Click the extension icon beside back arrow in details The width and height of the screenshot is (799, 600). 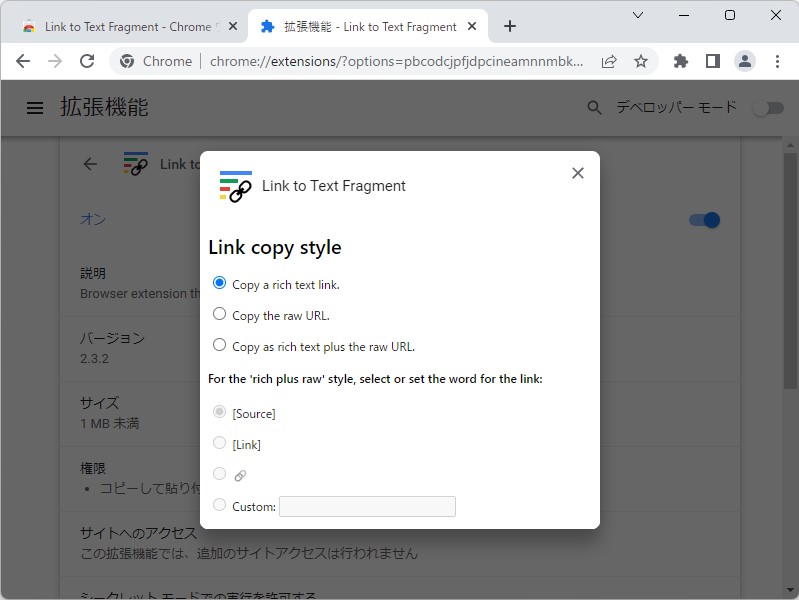136,164
